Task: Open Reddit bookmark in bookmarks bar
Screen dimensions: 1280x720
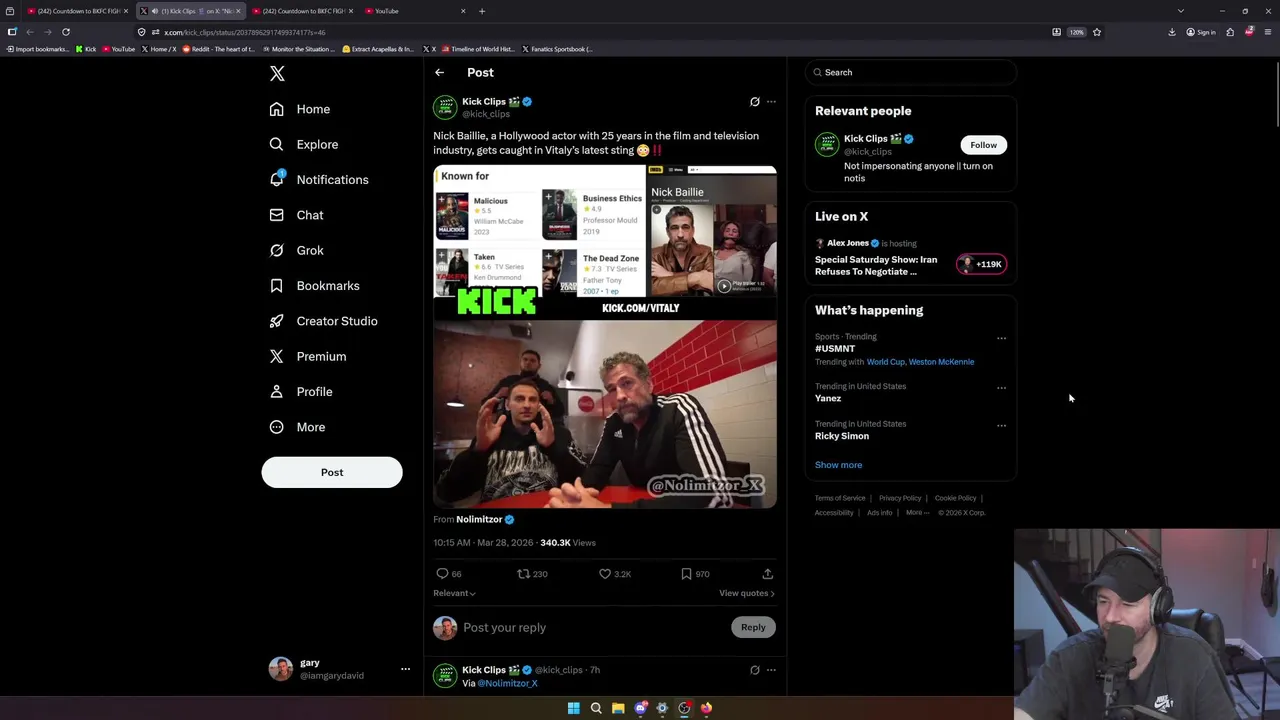Action: (x=218, y=49)
